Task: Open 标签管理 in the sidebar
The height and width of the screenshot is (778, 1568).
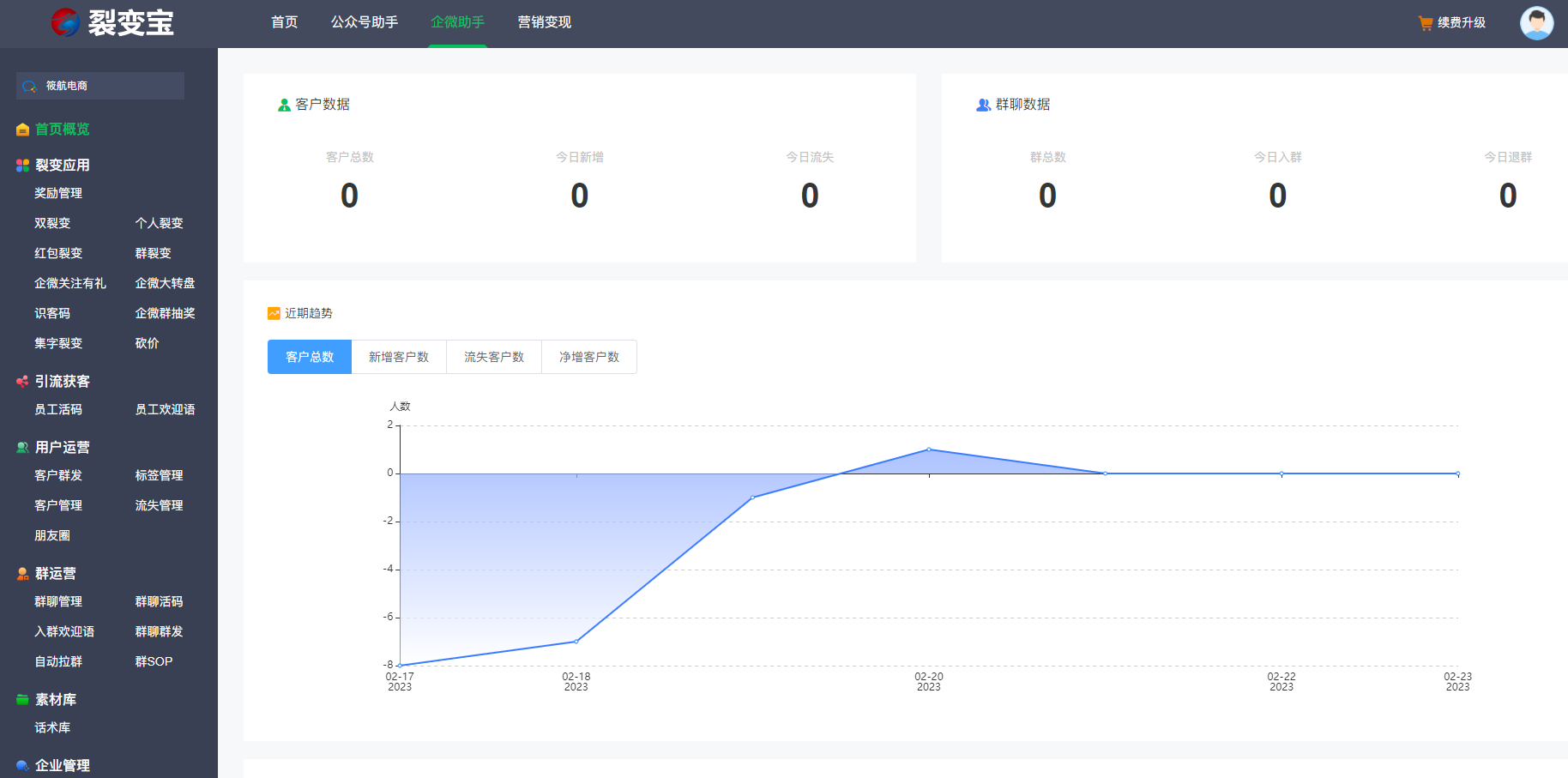Action: (160, 476)
